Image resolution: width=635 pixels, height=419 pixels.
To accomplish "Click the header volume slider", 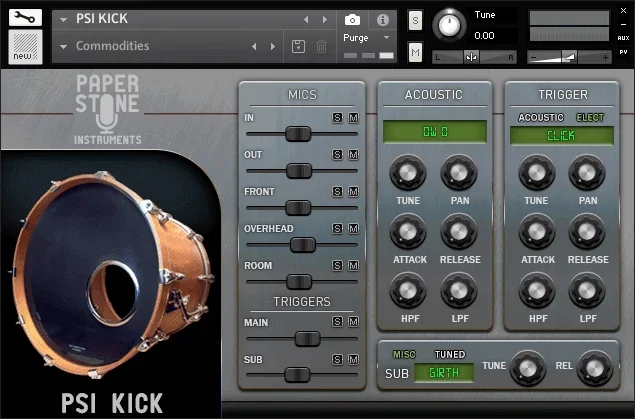I will click(569, 57).
